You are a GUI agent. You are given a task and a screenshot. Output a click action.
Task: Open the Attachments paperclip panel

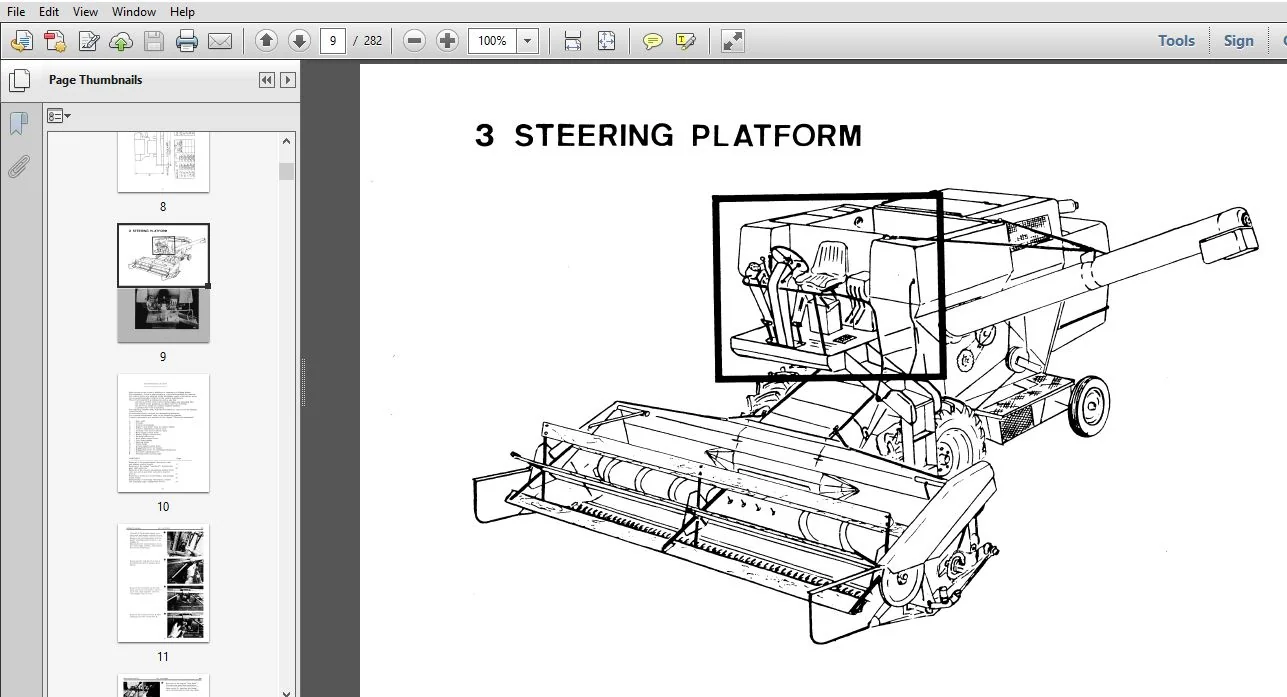click(x=18, y=166)
